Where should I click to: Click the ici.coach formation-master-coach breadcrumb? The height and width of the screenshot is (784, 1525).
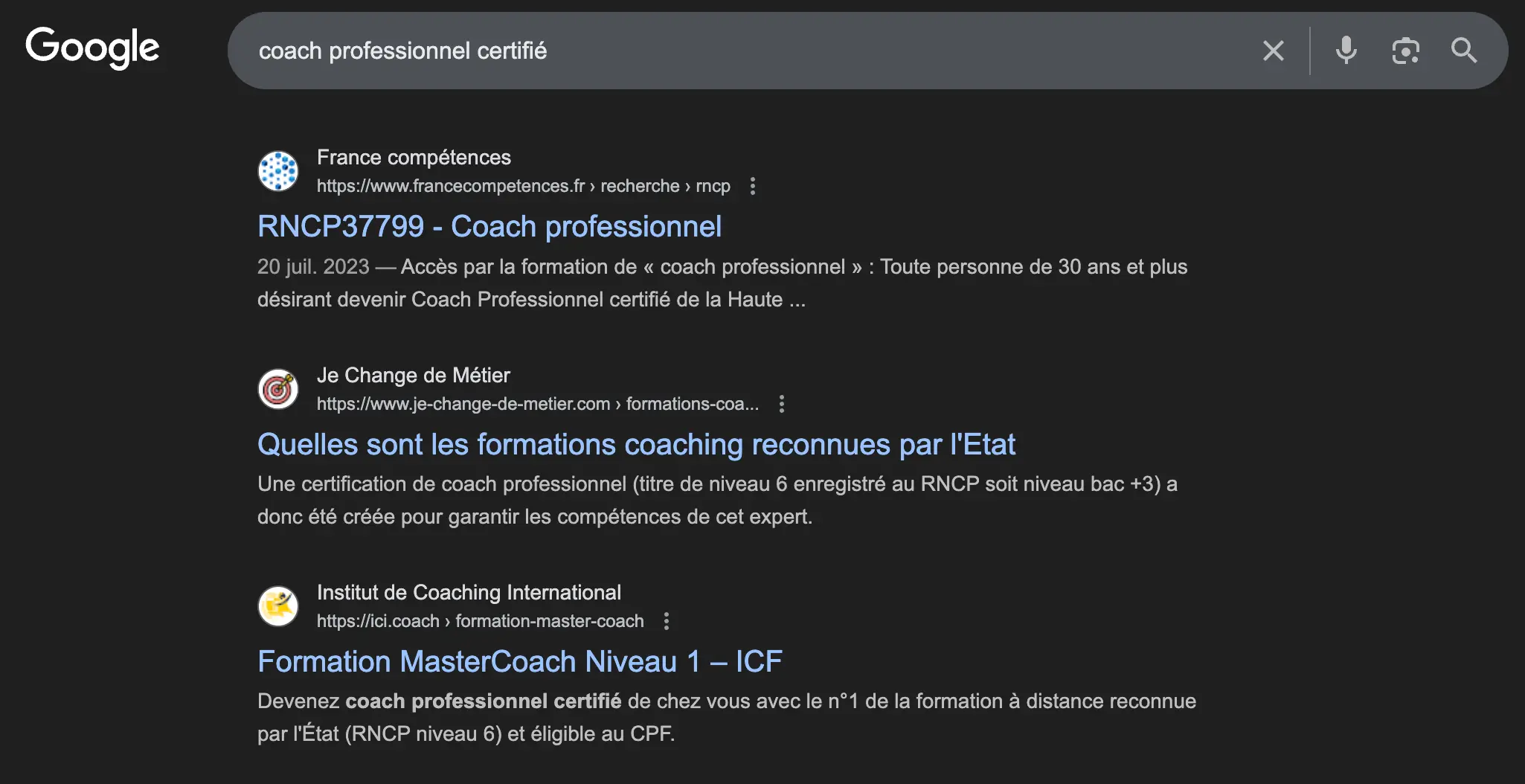(x=480, y=620)
